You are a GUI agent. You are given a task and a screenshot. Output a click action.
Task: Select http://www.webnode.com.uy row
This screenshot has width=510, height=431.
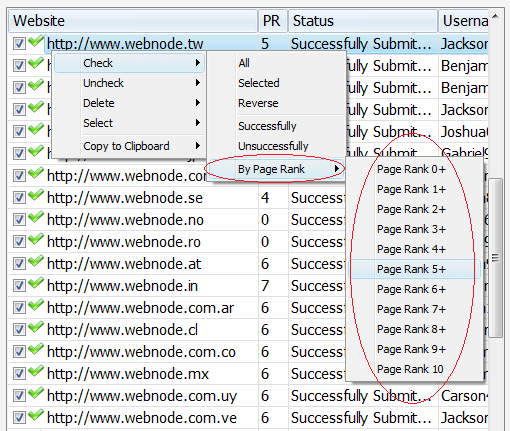click(x=142, y=396)
